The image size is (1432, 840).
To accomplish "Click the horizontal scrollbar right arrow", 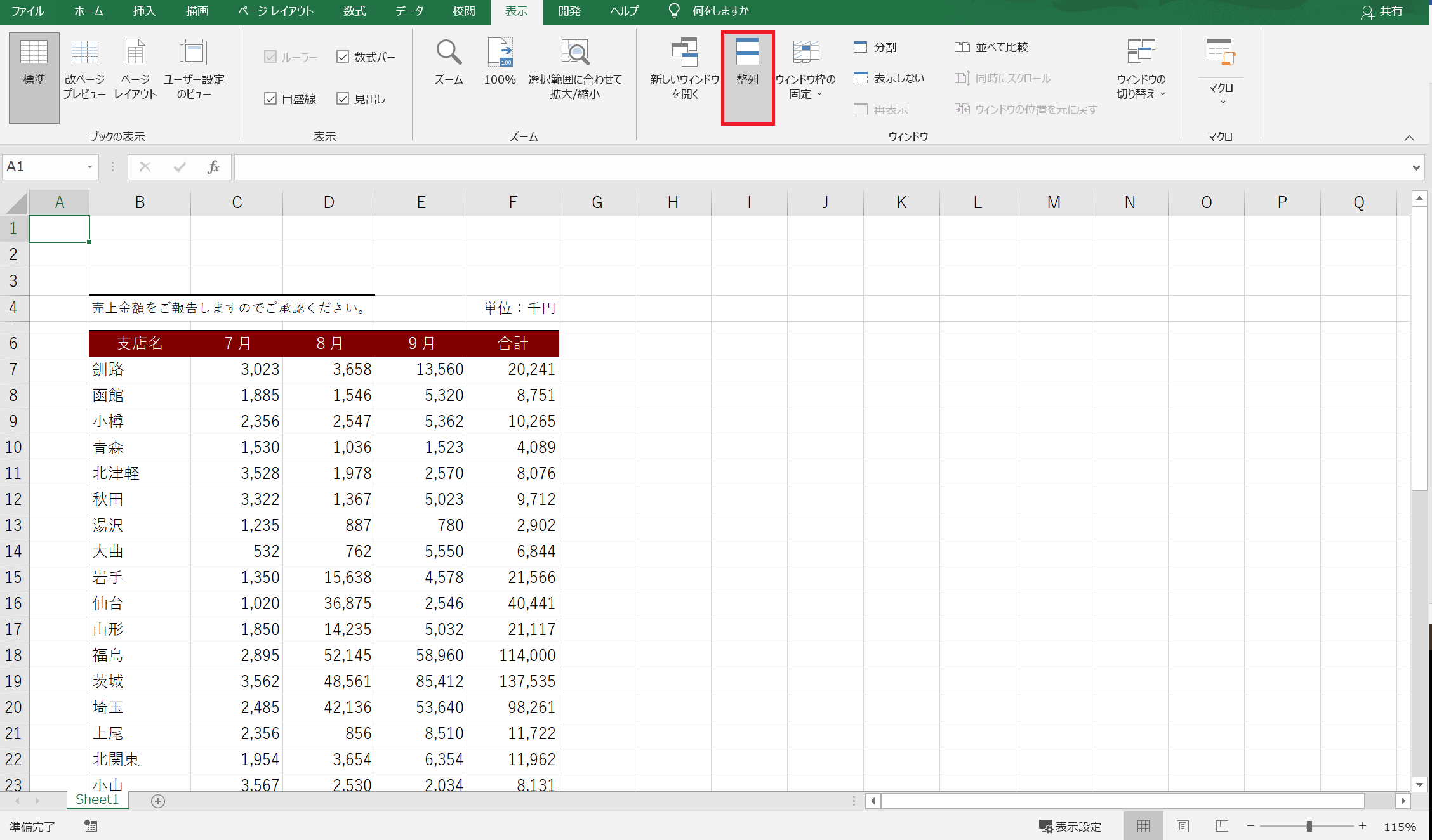I will coord(1403,801).
